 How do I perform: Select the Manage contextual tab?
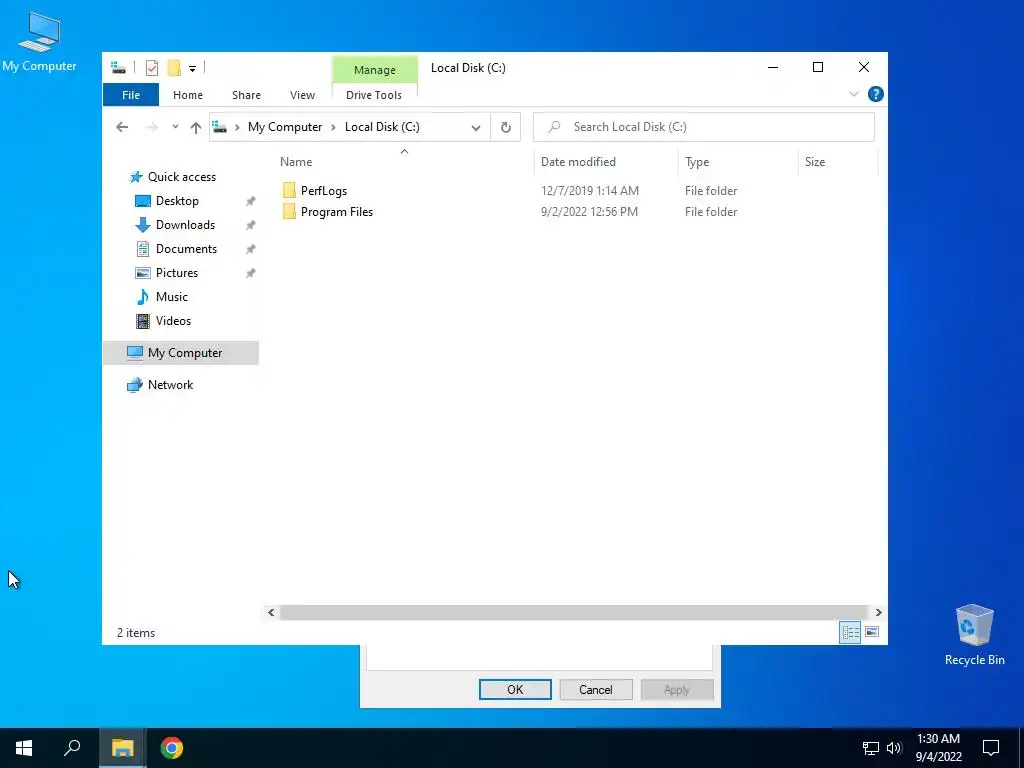click(375, 70)
